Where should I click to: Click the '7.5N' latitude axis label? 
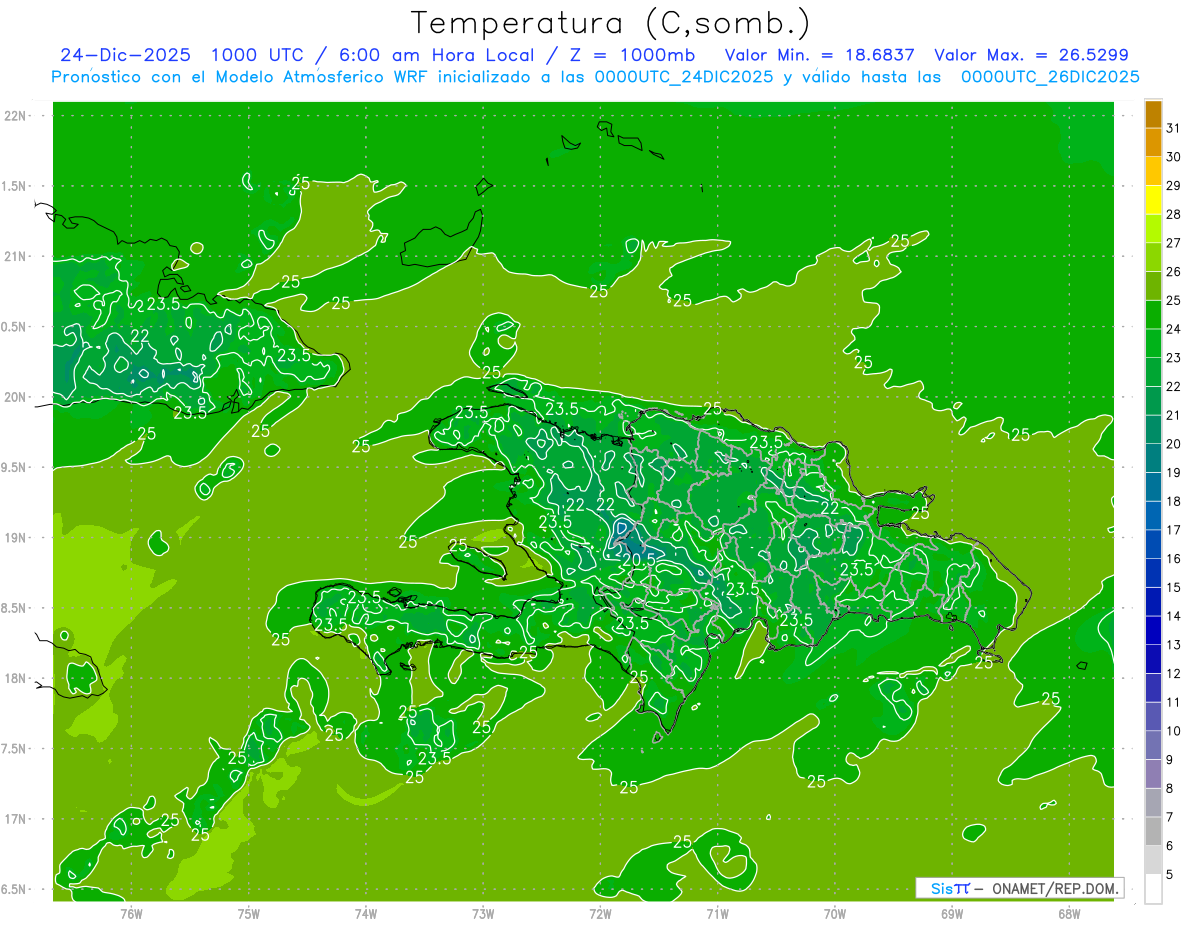(15, 748)
